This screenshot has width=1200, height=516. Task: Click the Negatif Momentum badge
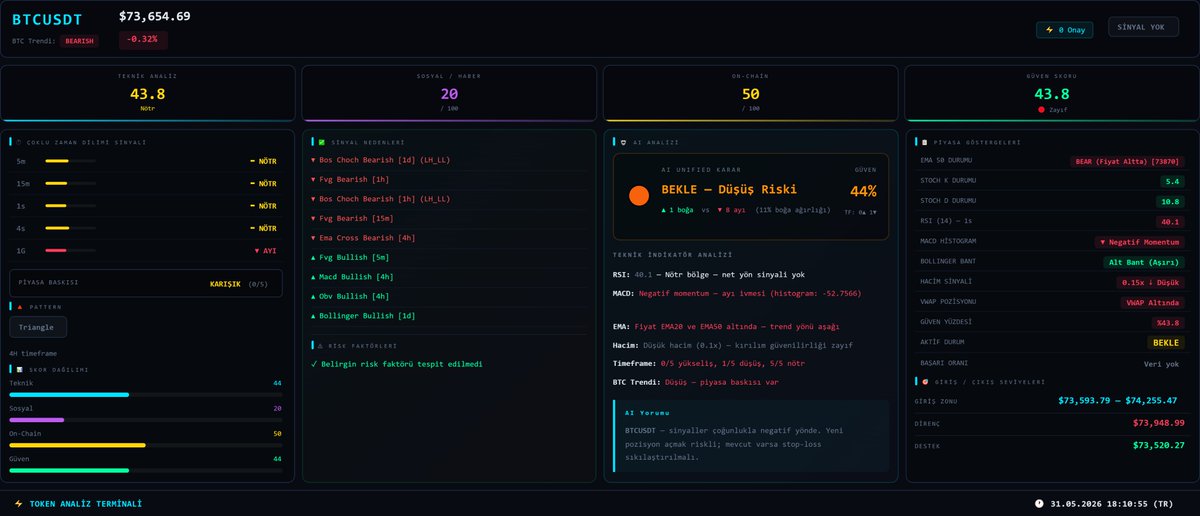click(1139, 242)
